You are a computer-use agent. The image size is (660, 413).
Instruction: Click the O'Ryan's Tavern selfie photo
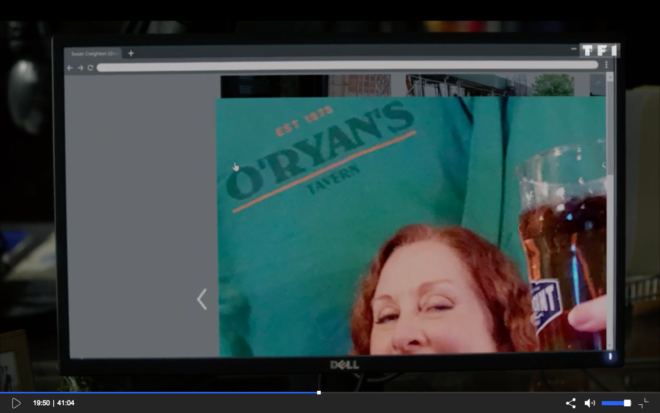(x=412, y=226)
